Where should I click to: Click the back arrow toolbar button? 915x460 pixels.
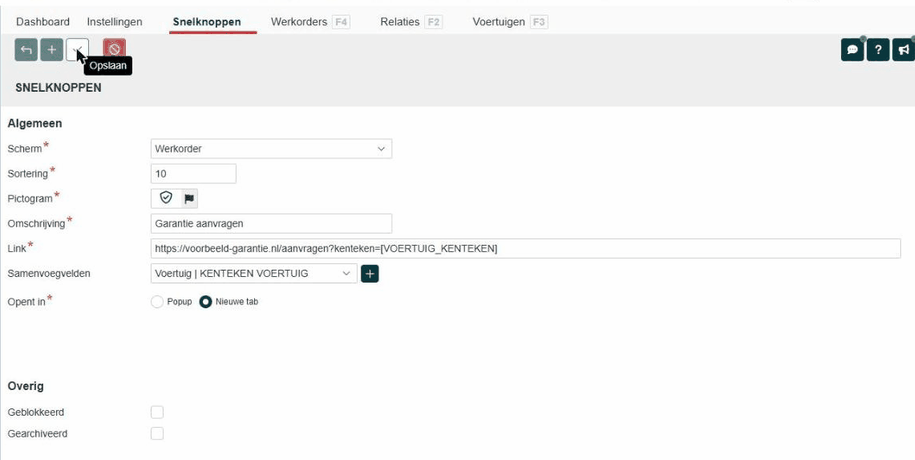(26, 50)
